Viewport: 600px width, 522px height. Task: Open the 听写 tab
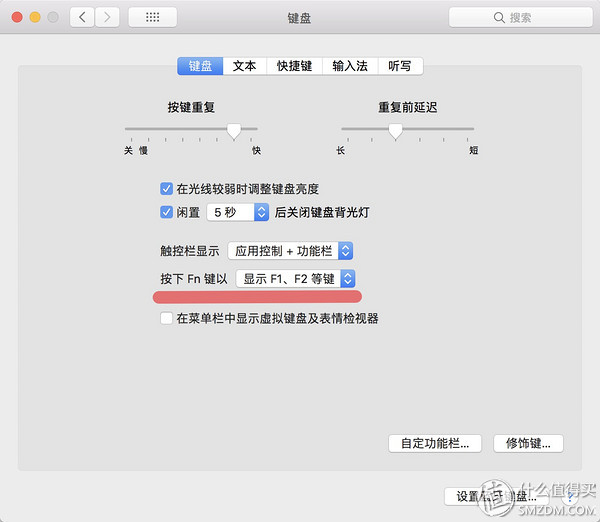400,66
